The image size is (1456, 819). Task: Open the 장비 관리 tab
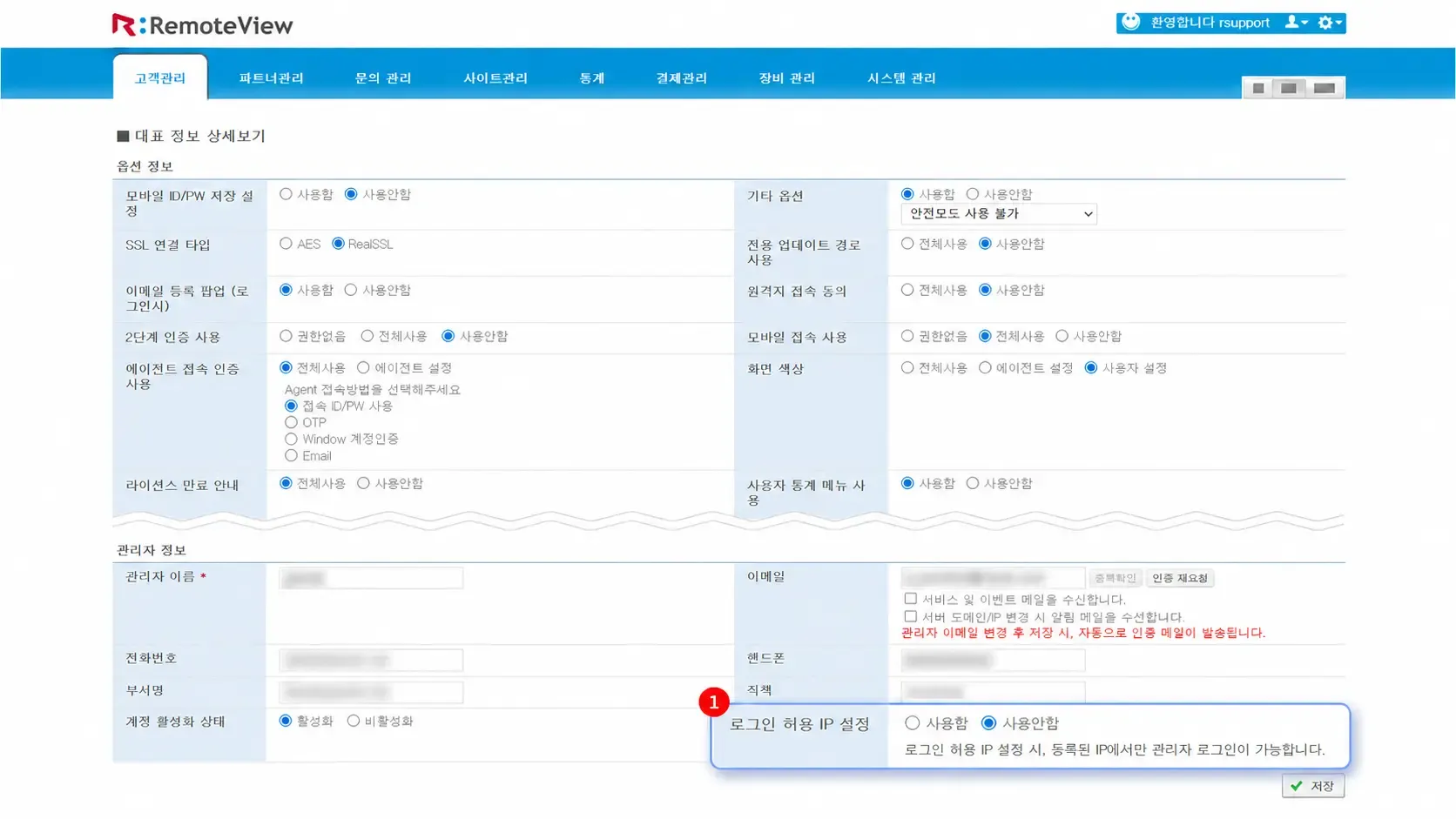787,78
